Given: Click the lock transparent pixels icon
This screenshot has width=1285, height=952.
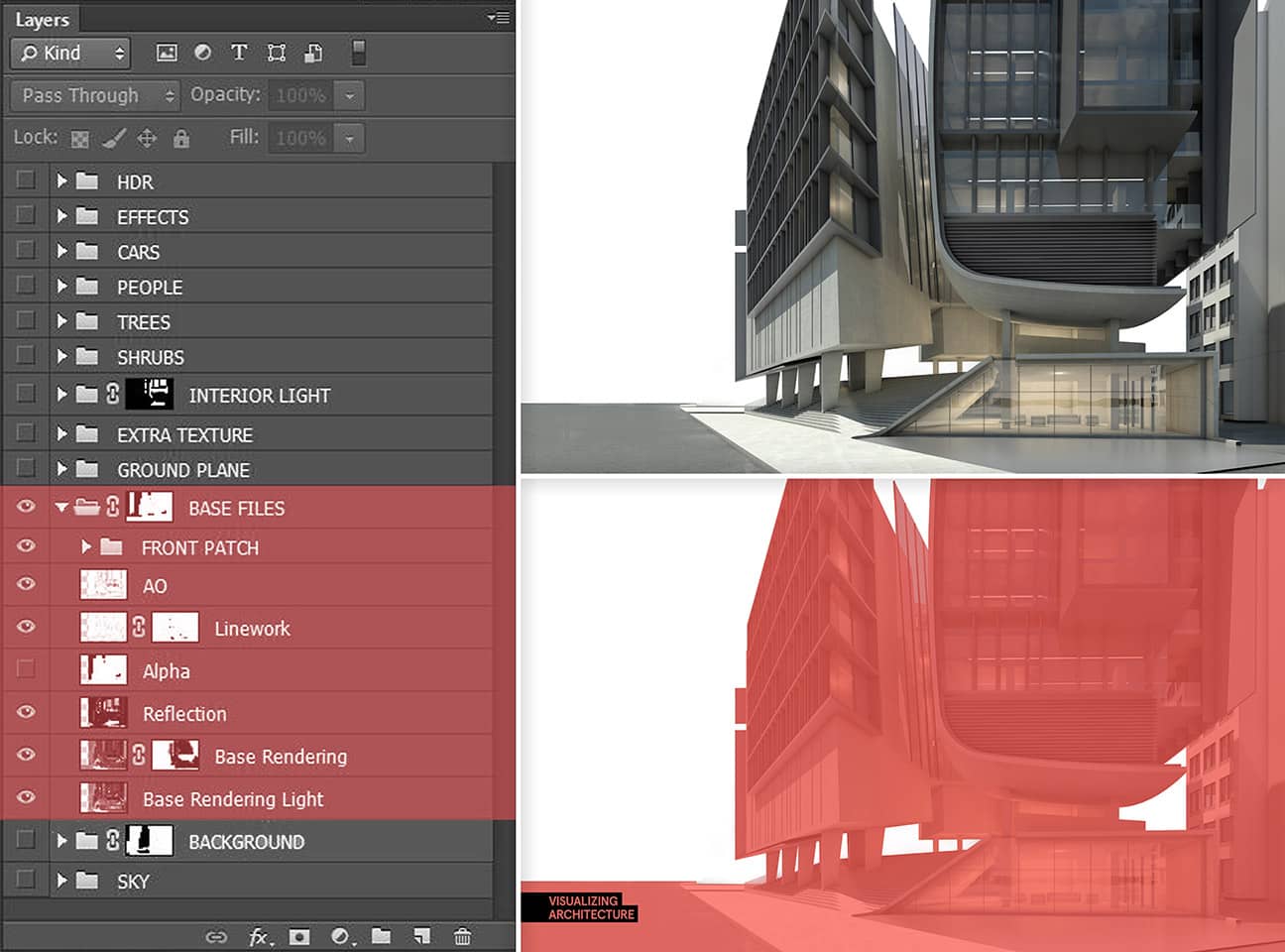Looking at the screenshot, I should tap(79, 138).
